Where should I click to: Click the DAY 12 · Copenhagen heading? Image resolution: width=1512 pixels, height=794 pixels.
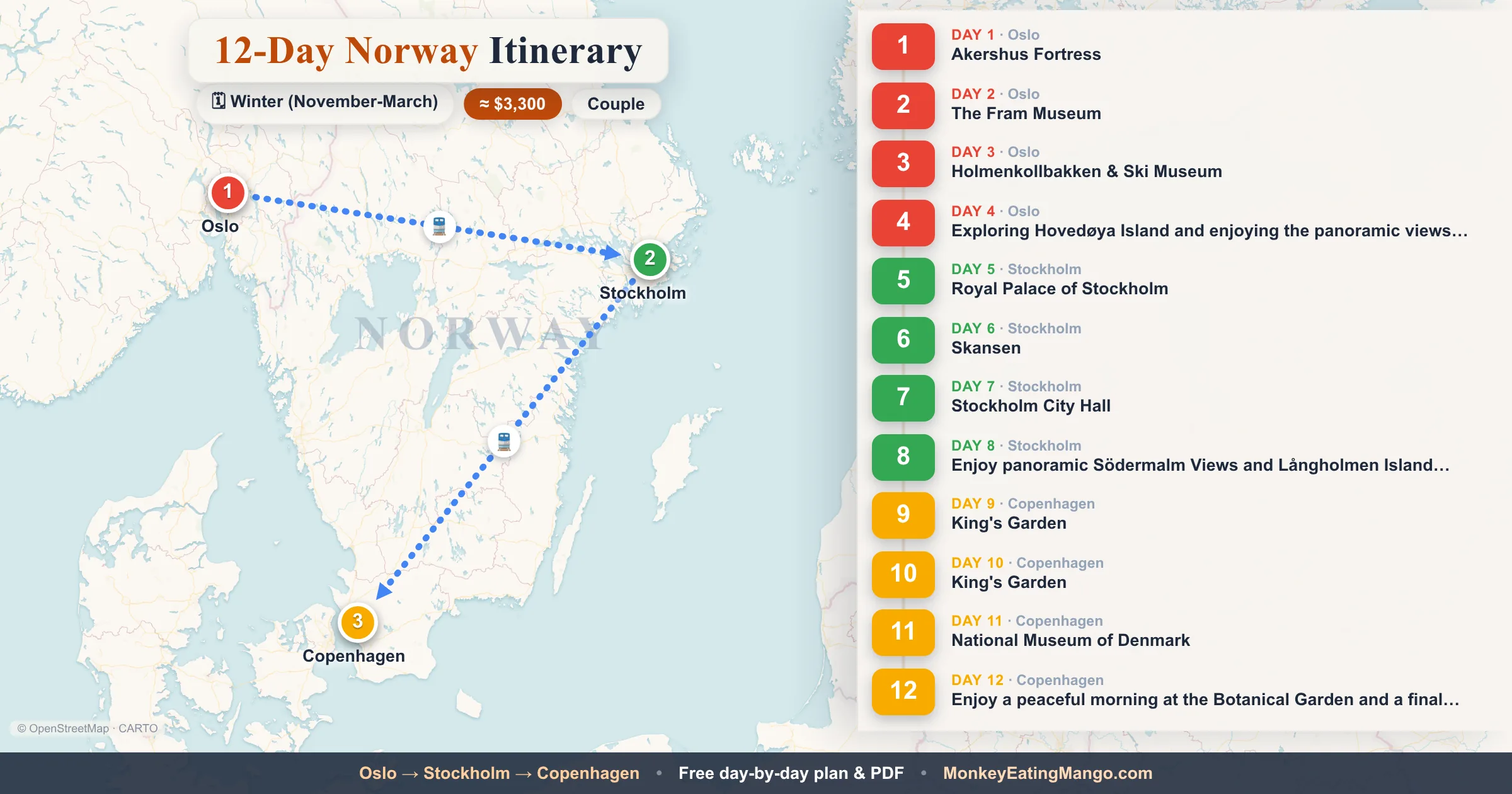coord(1027,680)
